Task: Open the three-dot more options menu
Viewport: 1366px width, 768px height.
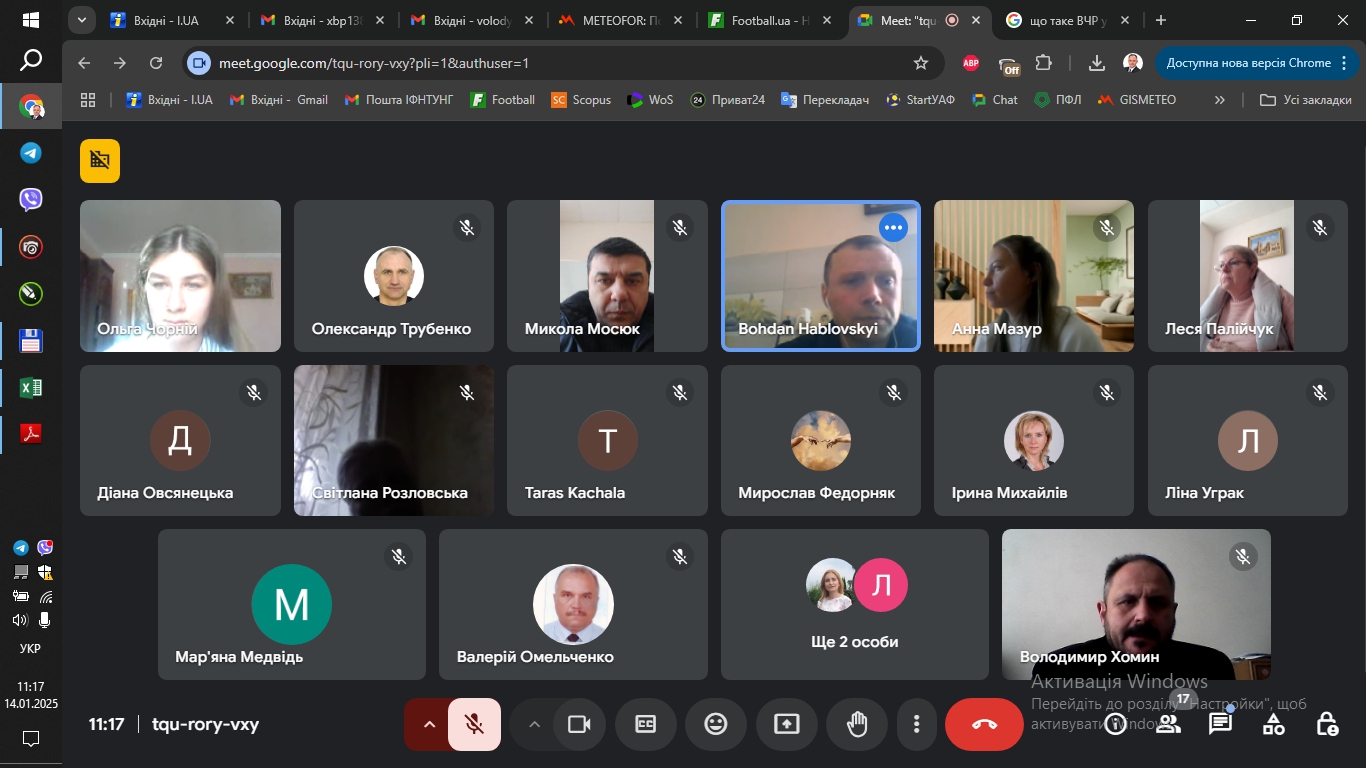Action: pyautogui.click(x=916, y=724)
